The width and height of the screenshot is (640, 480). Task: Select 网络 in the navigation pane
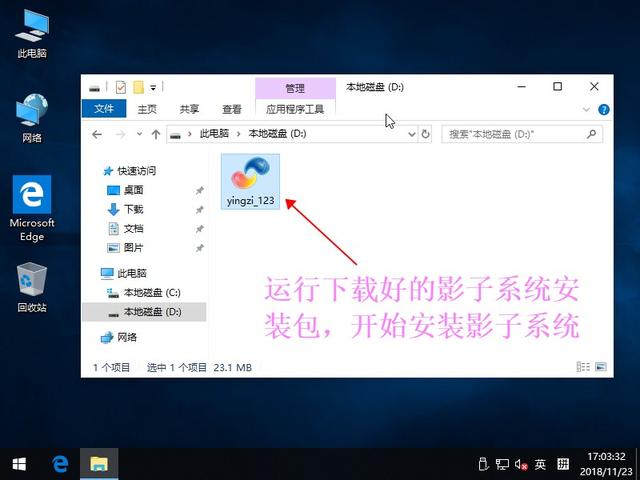click(x=127, y=337)
